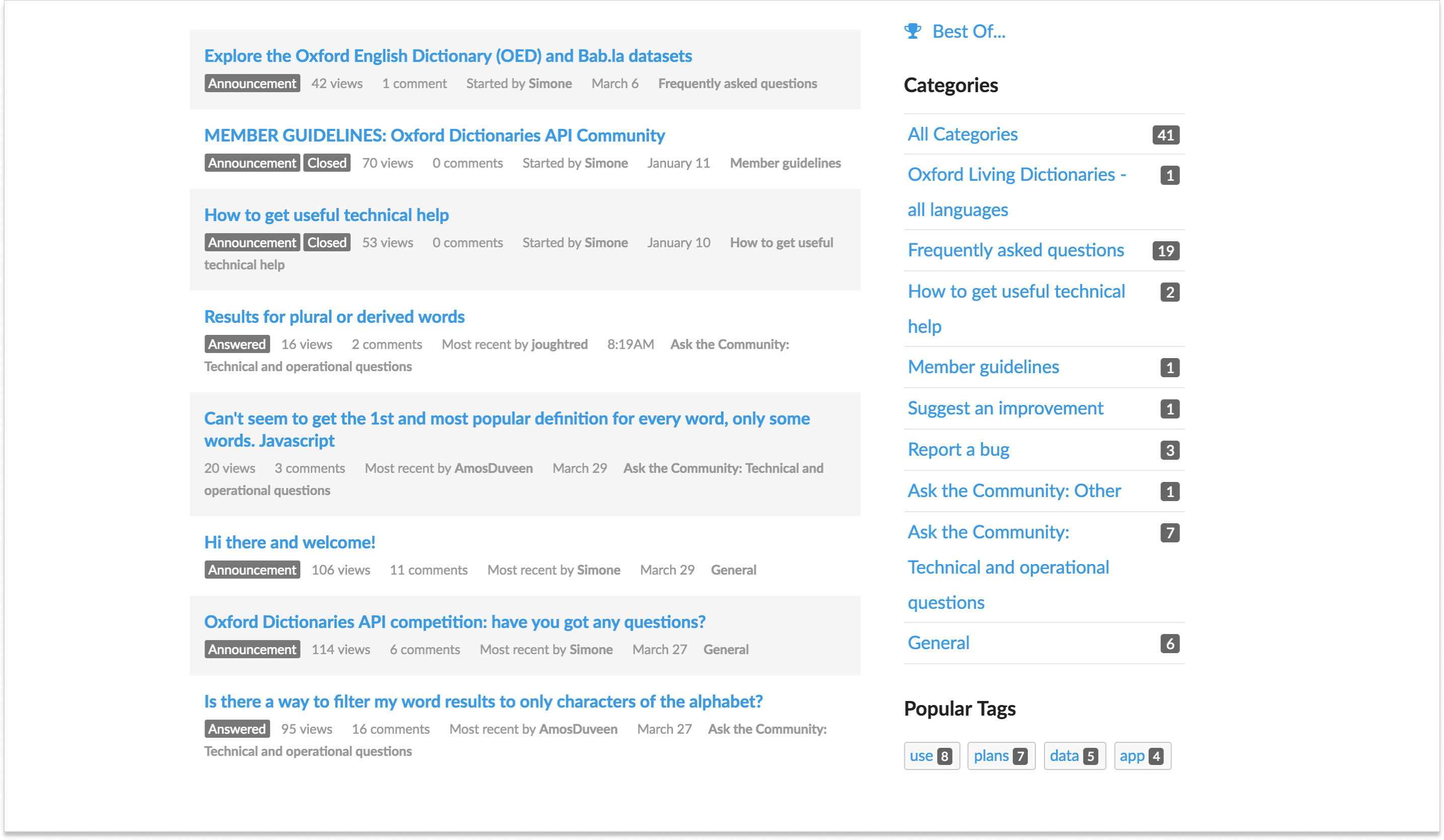Open the Suggest an improvement category
Screen dimensions: 1444x840
click(x=1005, y=408)
